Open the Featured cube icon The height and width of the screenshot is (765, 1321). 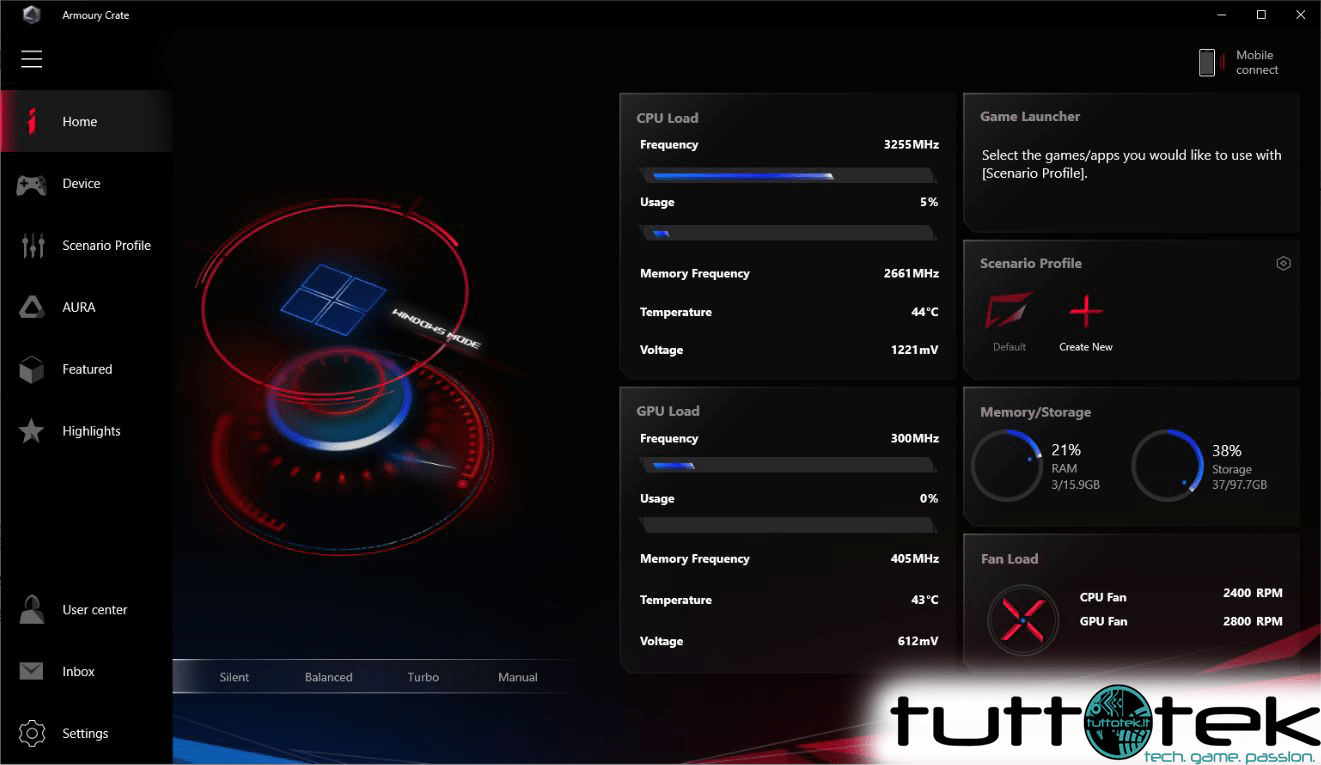(32, 369)
